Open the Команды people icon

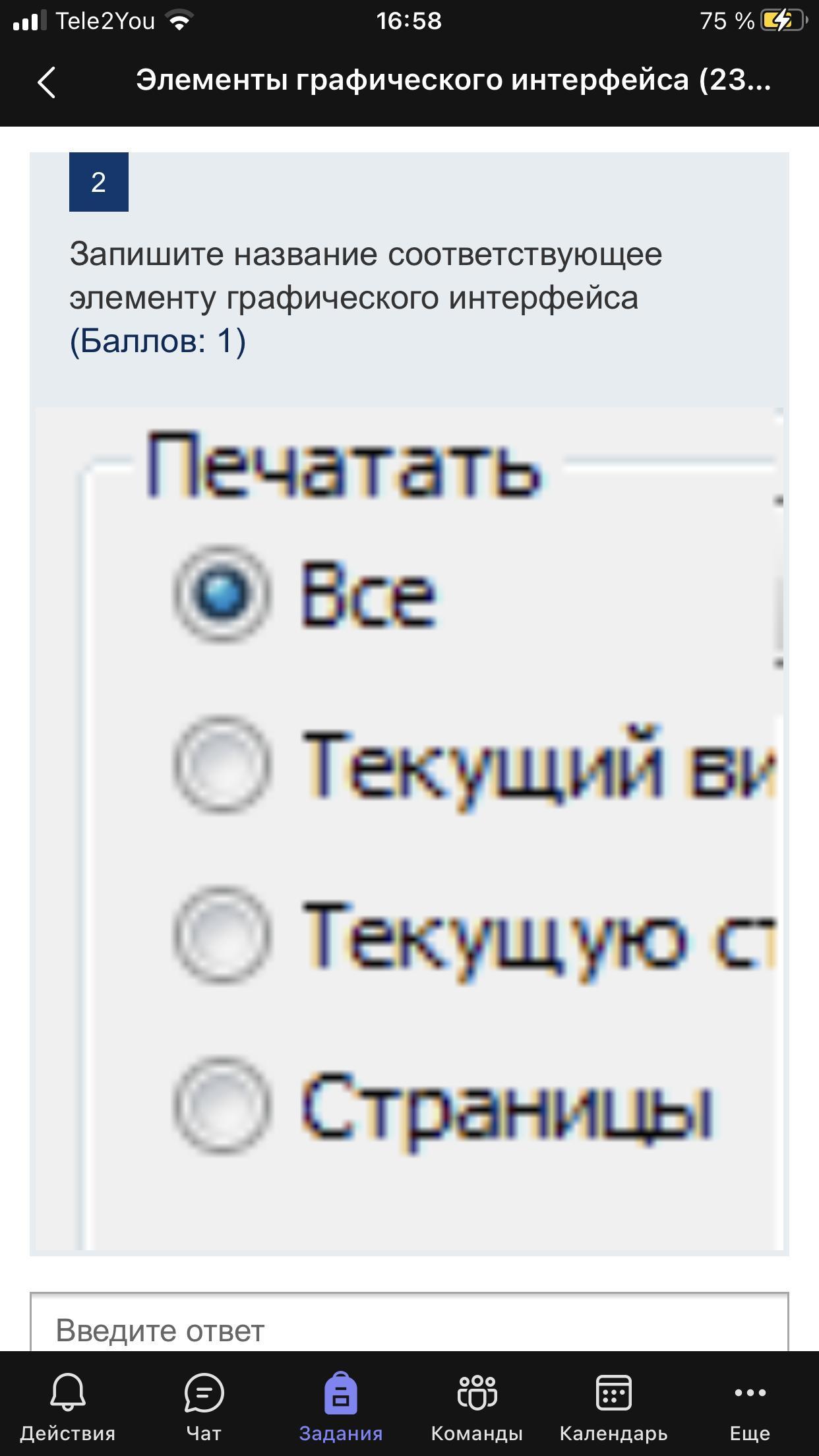(x=477, y=1392)
